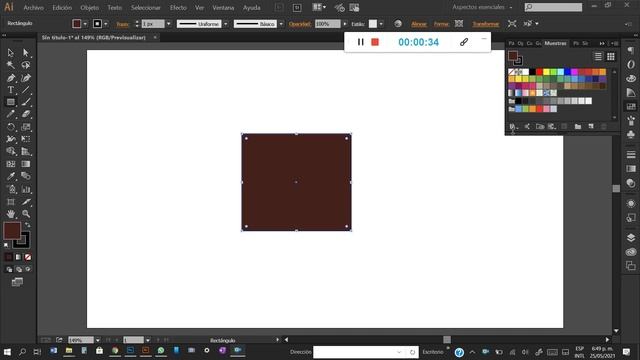Open the stroke weight dropdown

point(169,24)
